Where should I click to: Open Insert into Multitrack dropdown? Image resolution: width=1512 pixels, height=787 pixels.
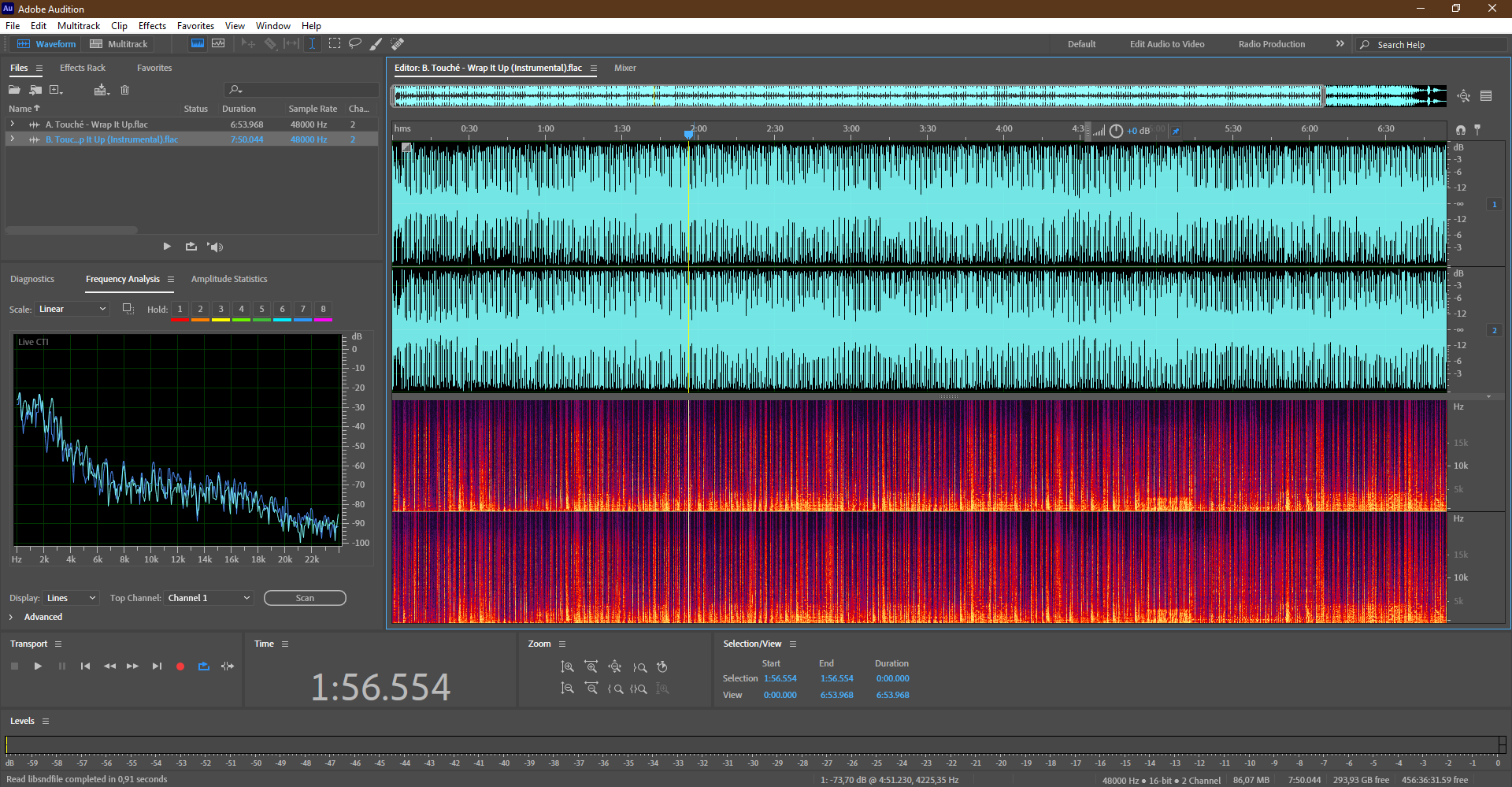102,90
